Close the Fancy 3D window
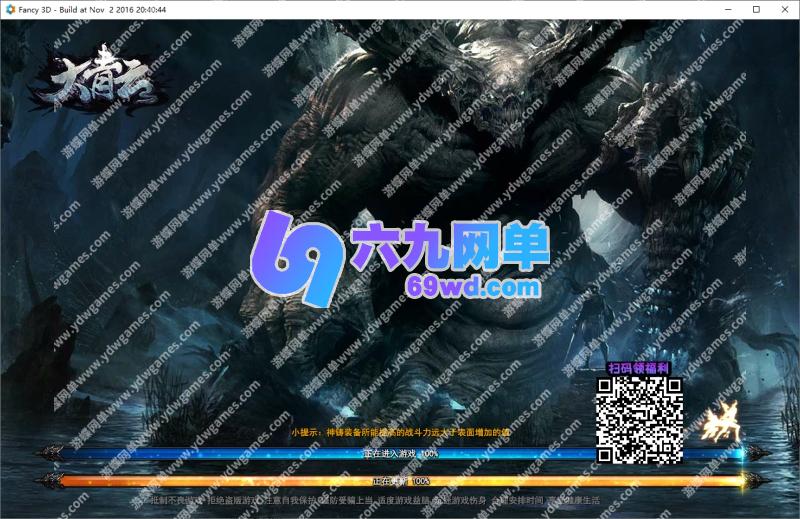 point(785,10)
